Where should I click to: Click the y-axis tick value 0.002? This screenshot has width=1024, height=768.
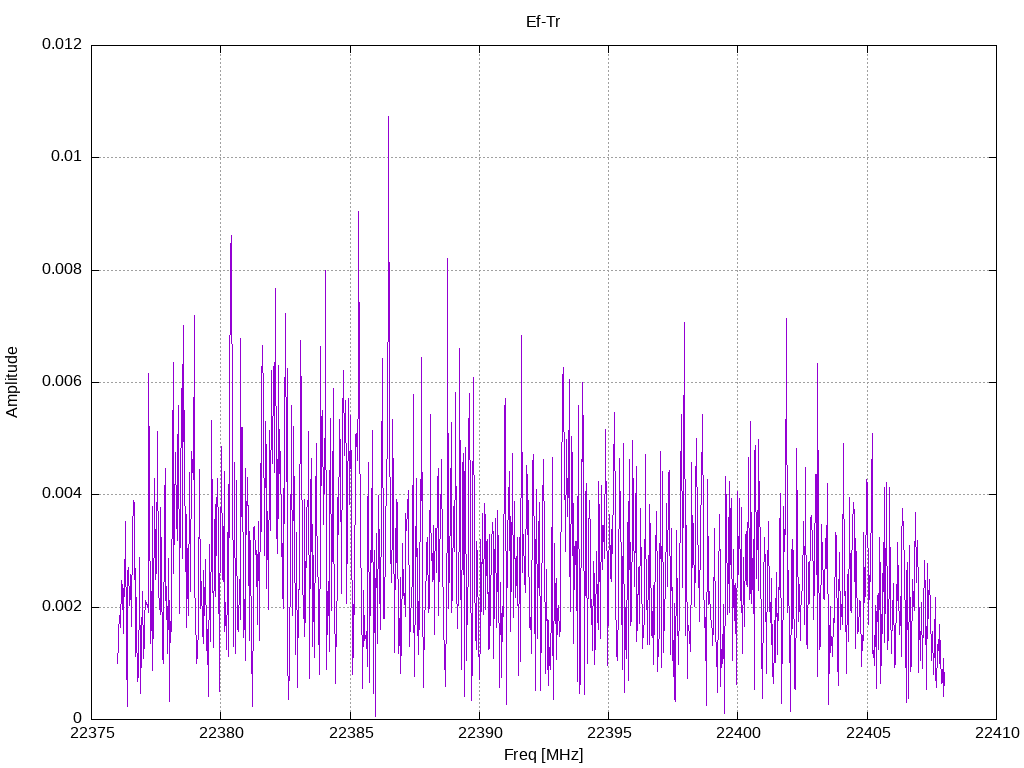point(62,607)
